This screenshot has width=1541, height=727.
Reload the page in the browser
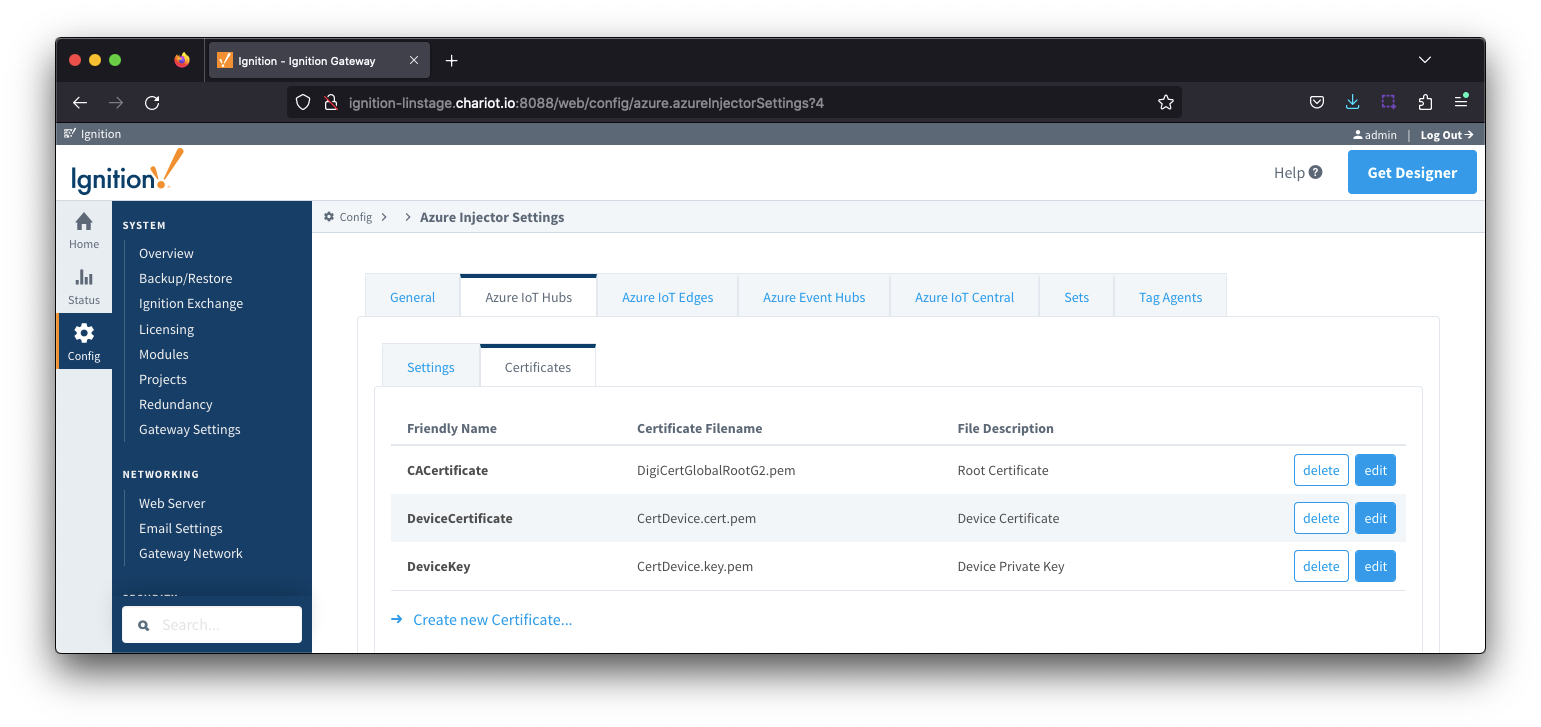click(x=152, y=102)
